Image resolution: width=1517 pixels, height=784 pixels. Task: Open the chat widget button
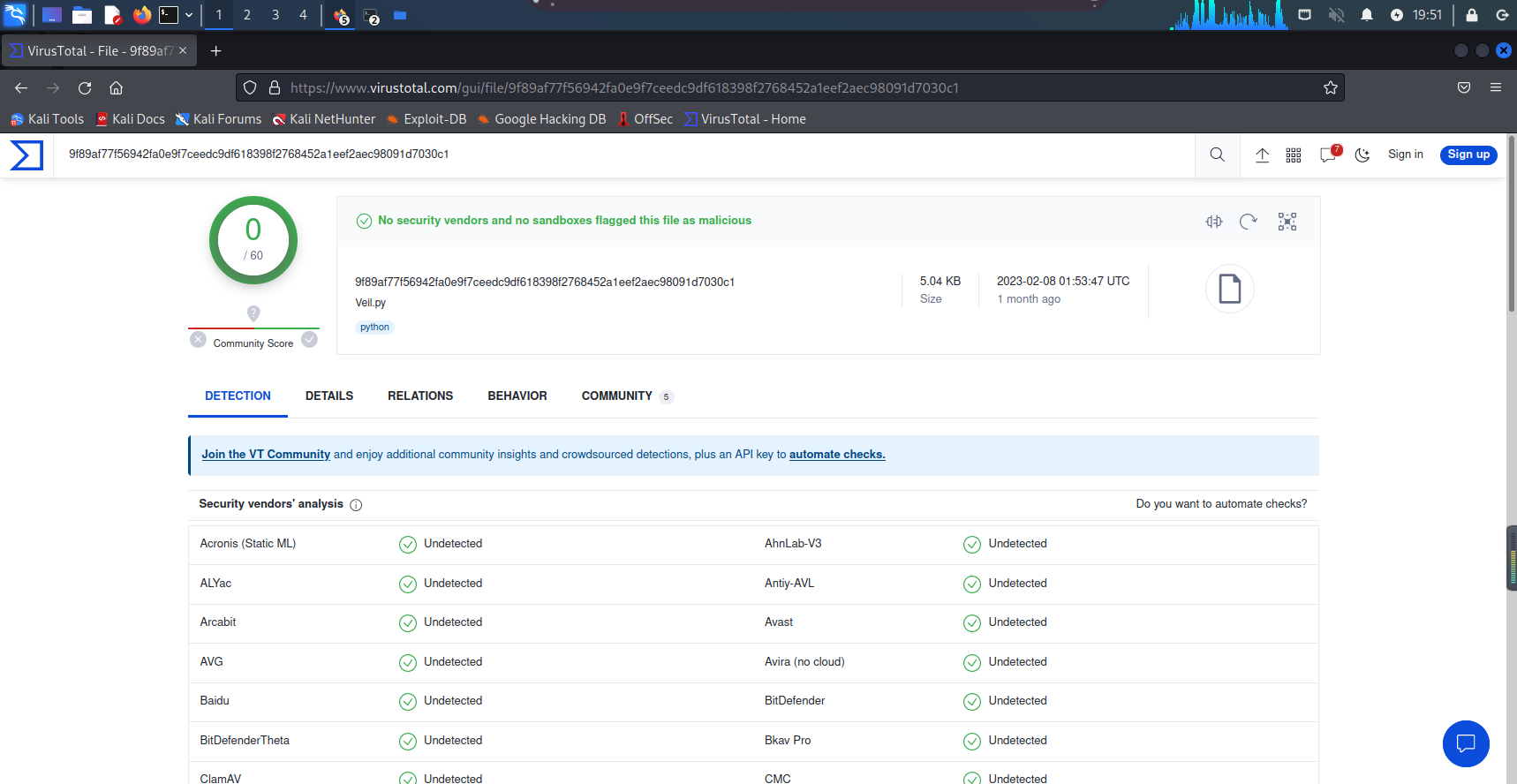(1466, 743)
